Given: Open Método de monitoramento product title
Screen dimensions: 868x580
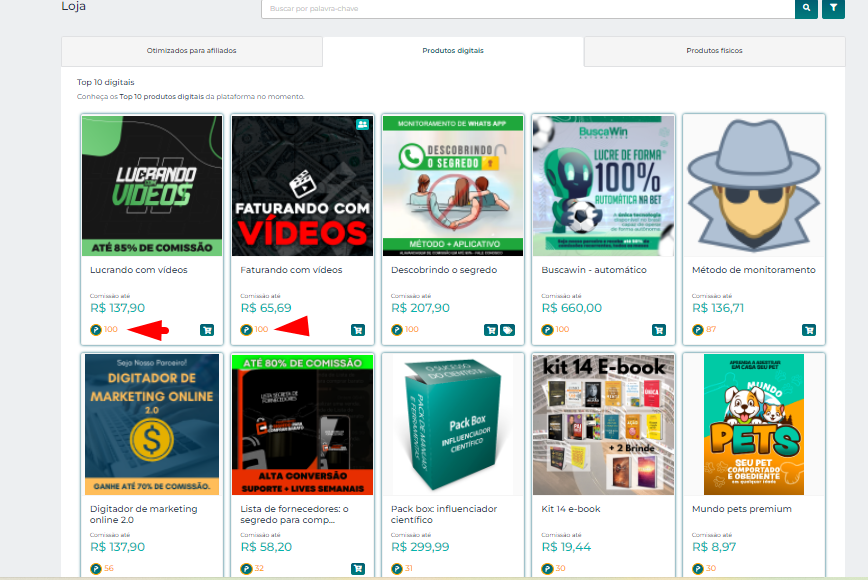Looking at the screenshot, I should point(753,270).
